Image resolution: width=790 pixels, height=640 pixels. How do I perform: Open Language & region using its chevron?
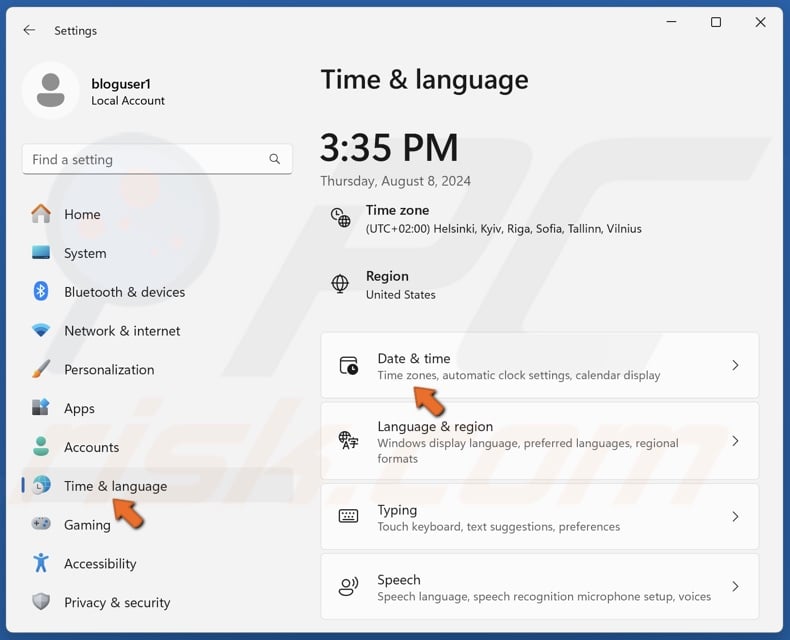(735, 441)
